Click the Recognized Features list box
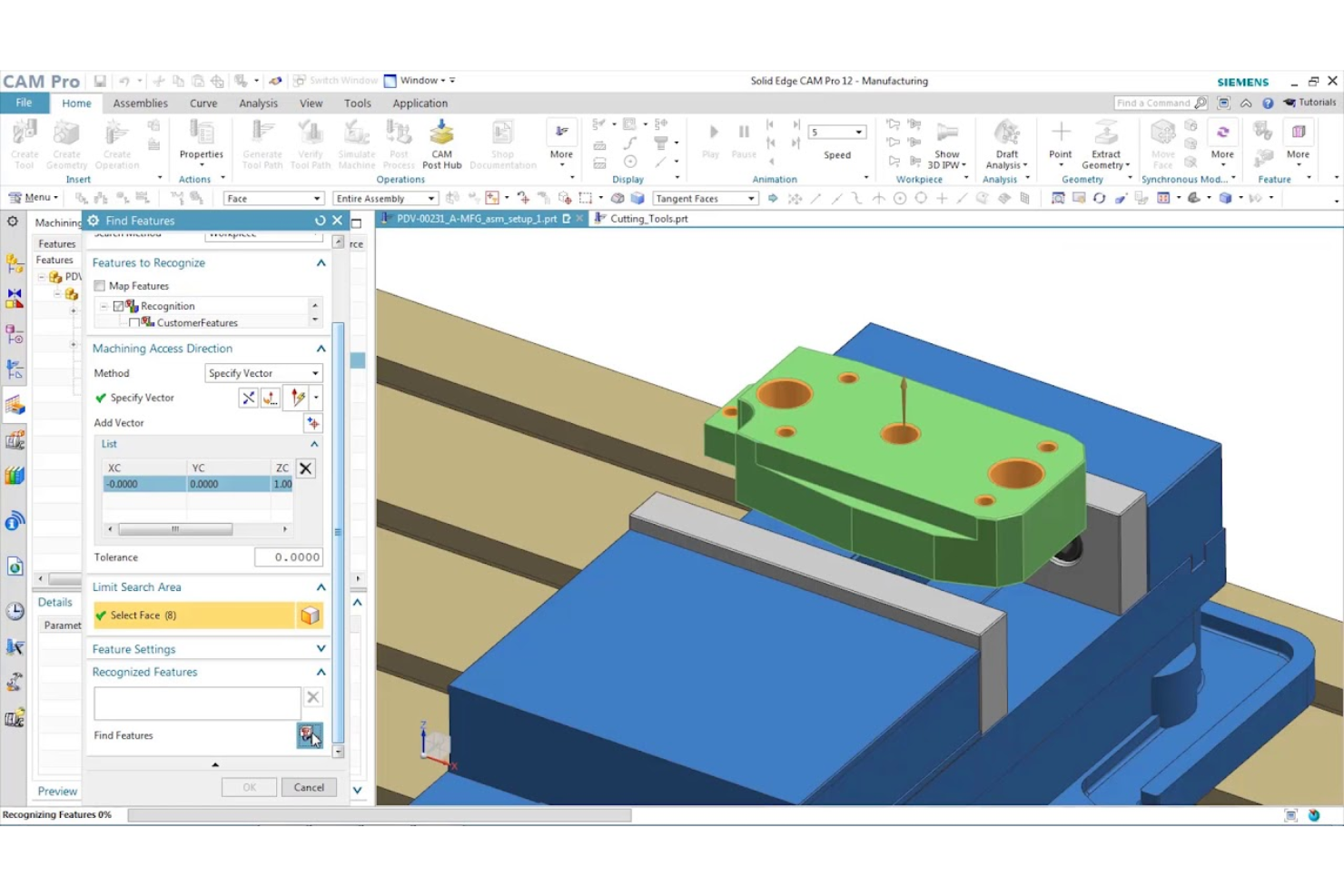 [197, 704]
